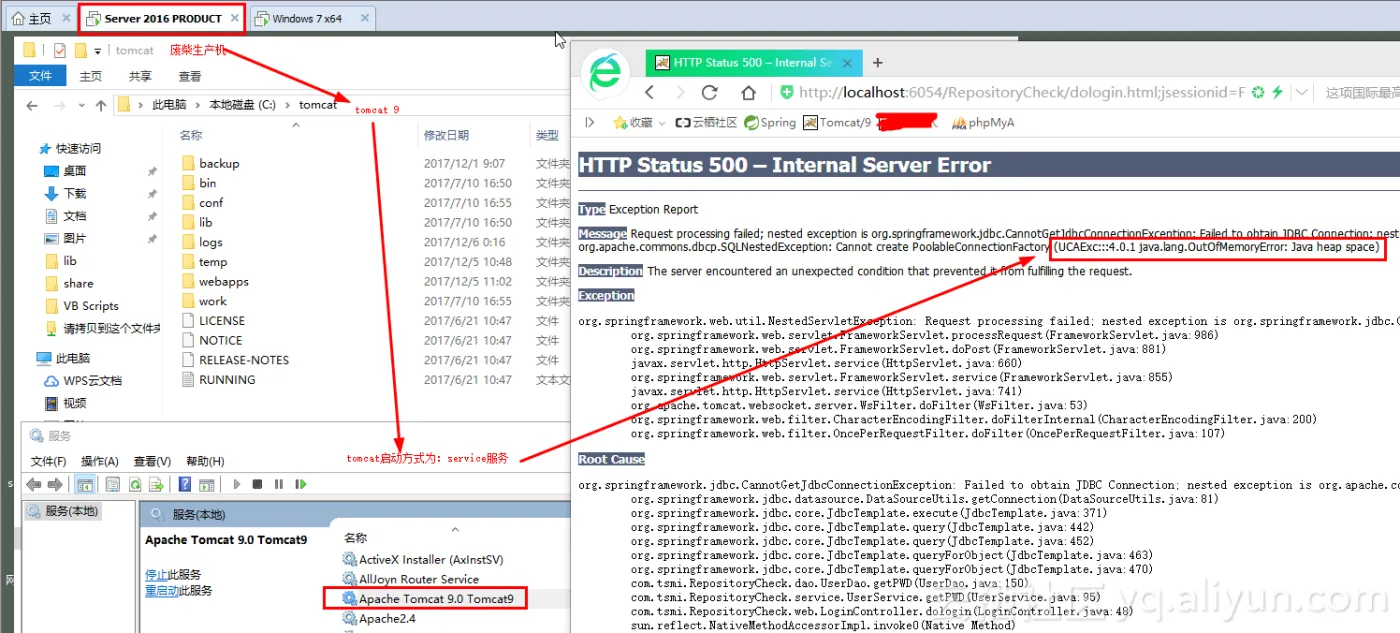1400x633 pixels.
Task: Switch to the Windows 7 x64 tab
Action: pos(311,18)
